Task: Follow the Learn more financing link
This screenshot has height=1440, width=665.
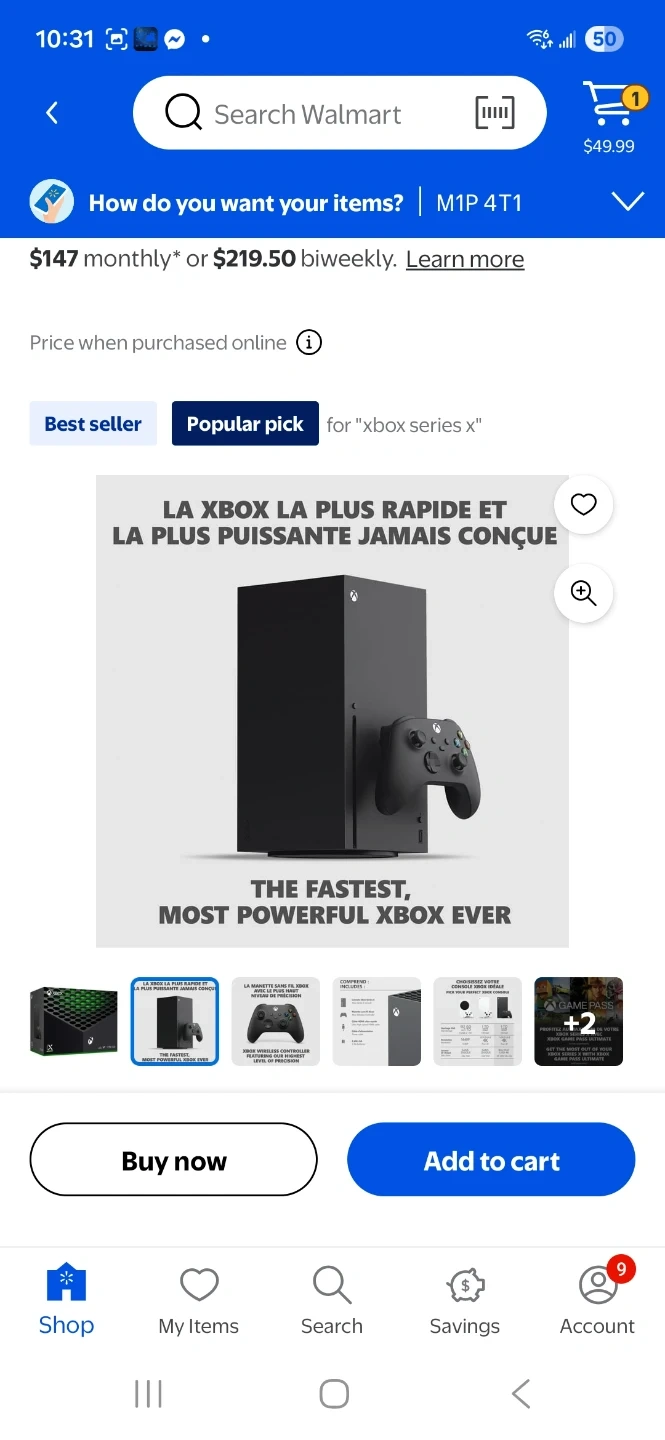Action: pos(465,260)
